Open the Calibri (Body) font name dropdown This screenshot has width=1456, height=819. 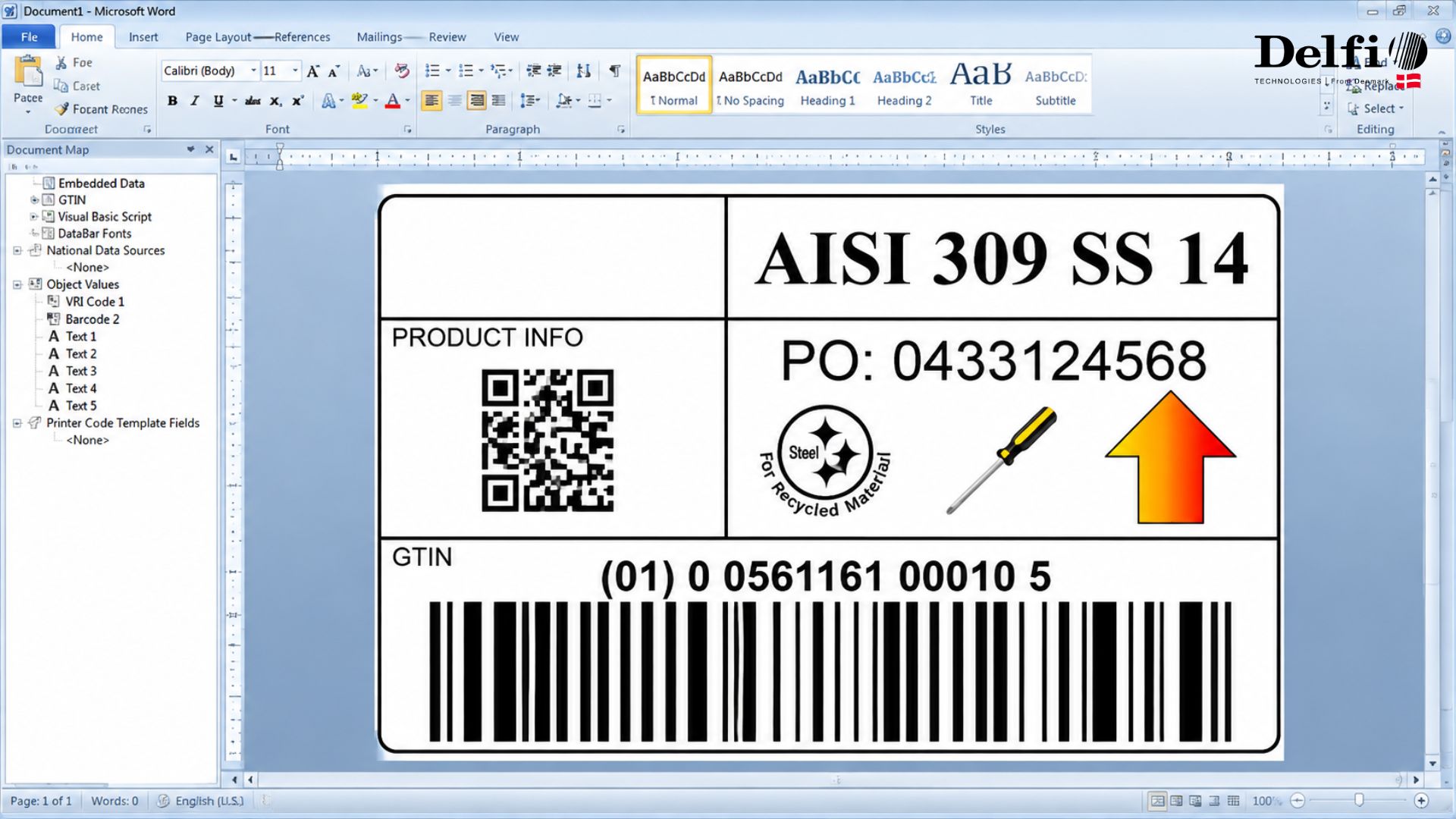pos(253,71)
